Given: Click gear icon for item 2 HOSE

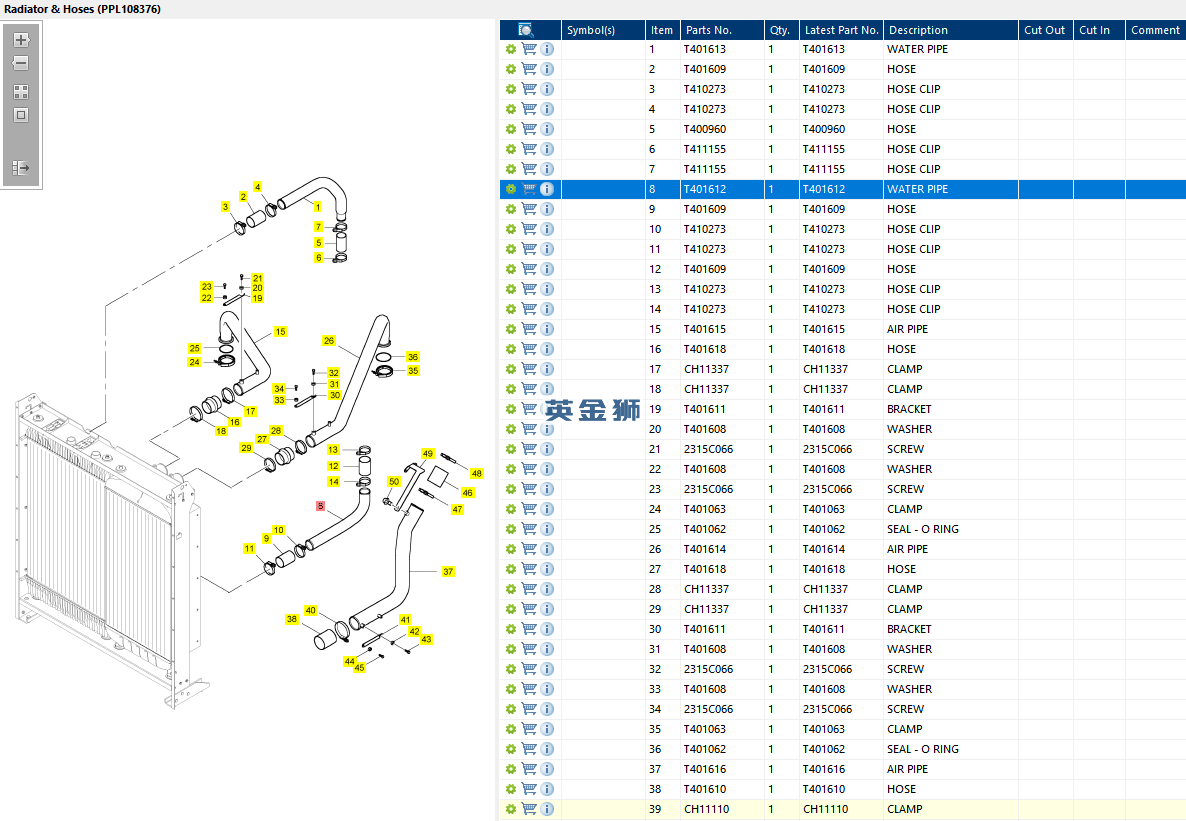Looking at the screenshot, I should coord(511,69).
